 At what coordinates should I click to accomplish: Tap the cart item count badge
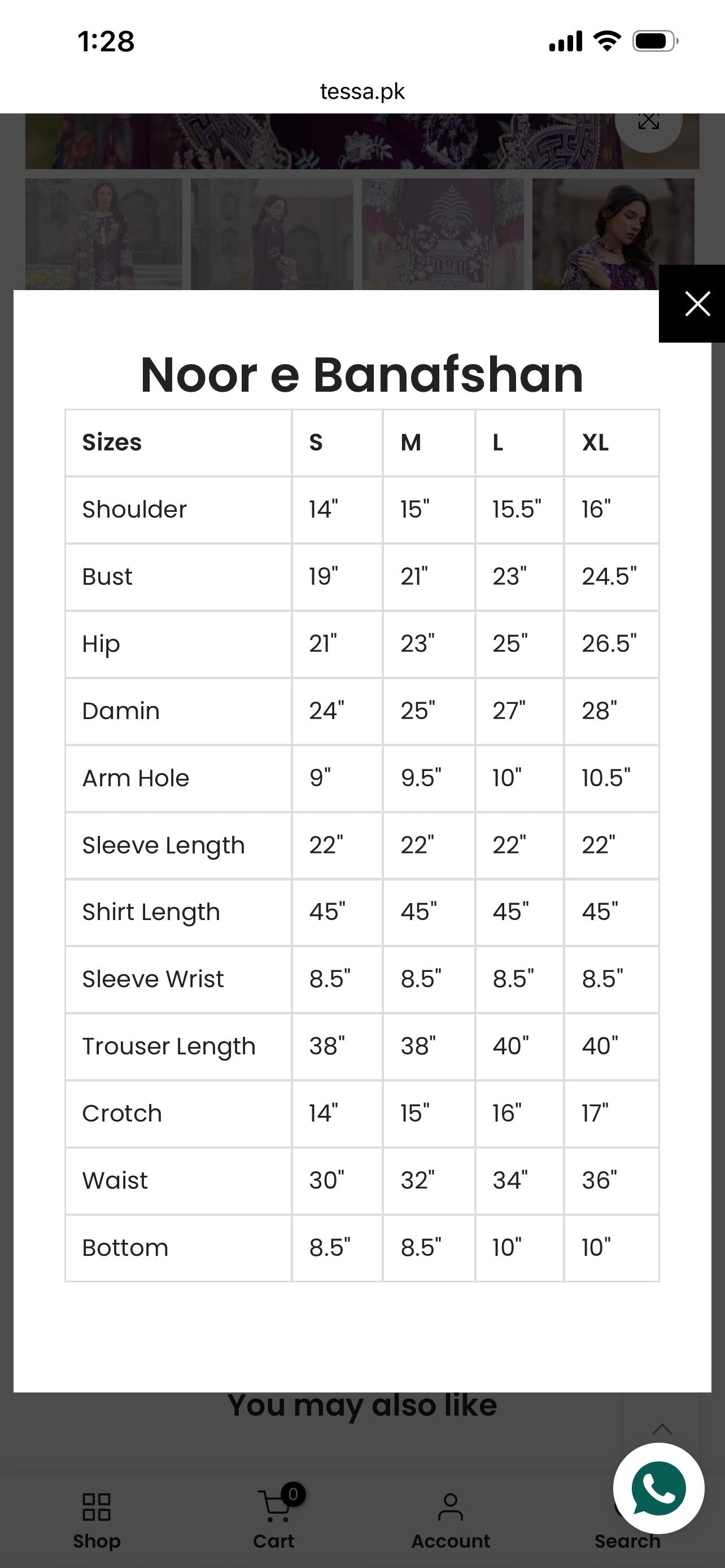click(x=293, y=1493)
